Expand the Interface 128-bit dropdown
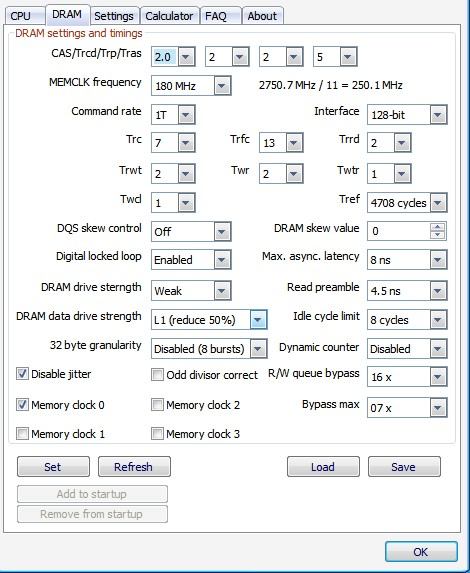Viewport: 470px width, 573px height. [407, 115]
